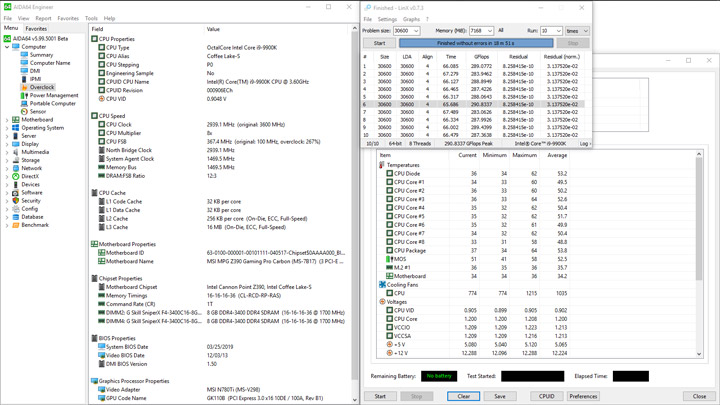The height and width of the screenshot is (405, 720).
Task: Click the Multimedia category icon
Action: pyautogui.click(x=16, y=152)
